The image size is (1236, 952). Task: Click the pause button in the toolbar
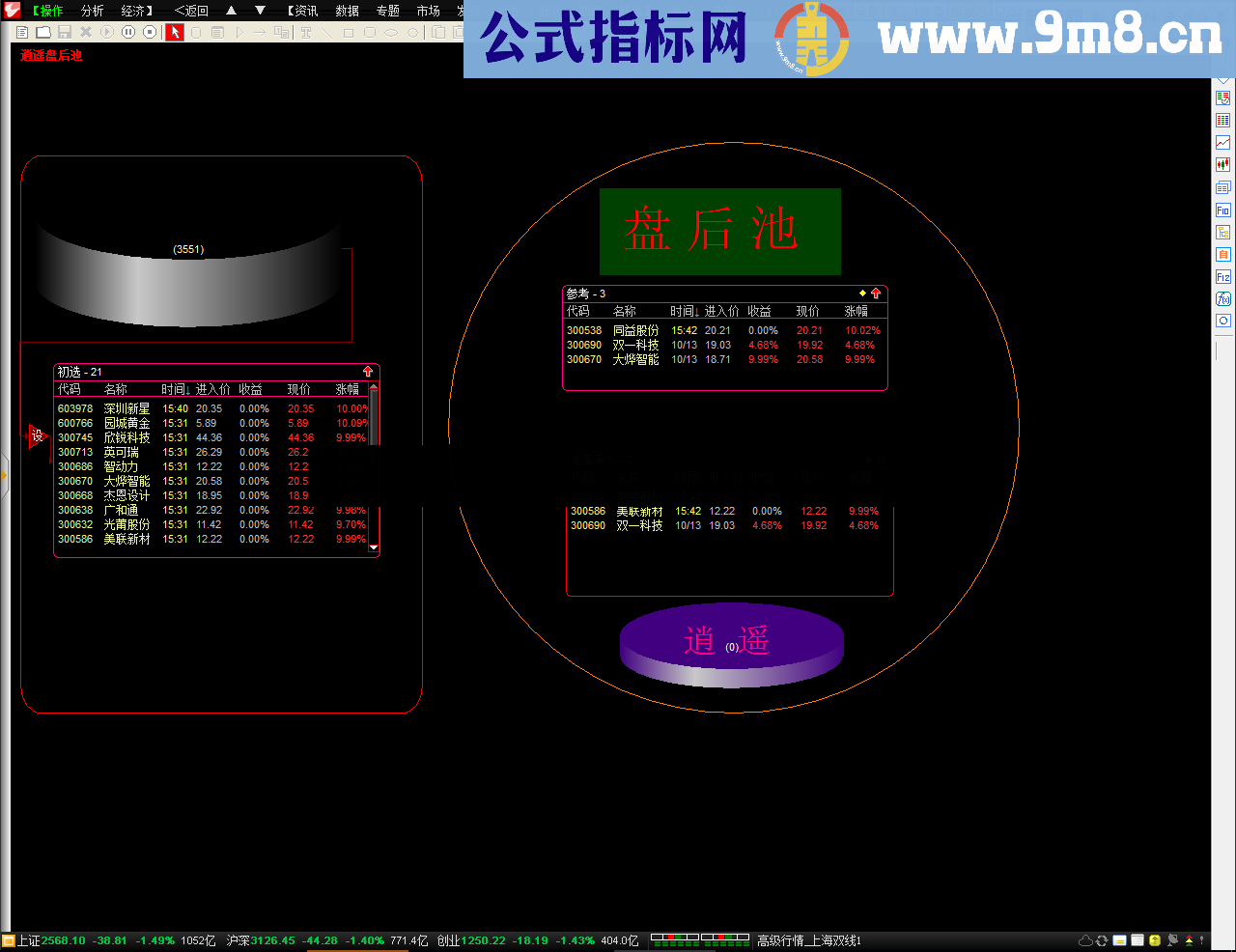[x=128, y=32]
